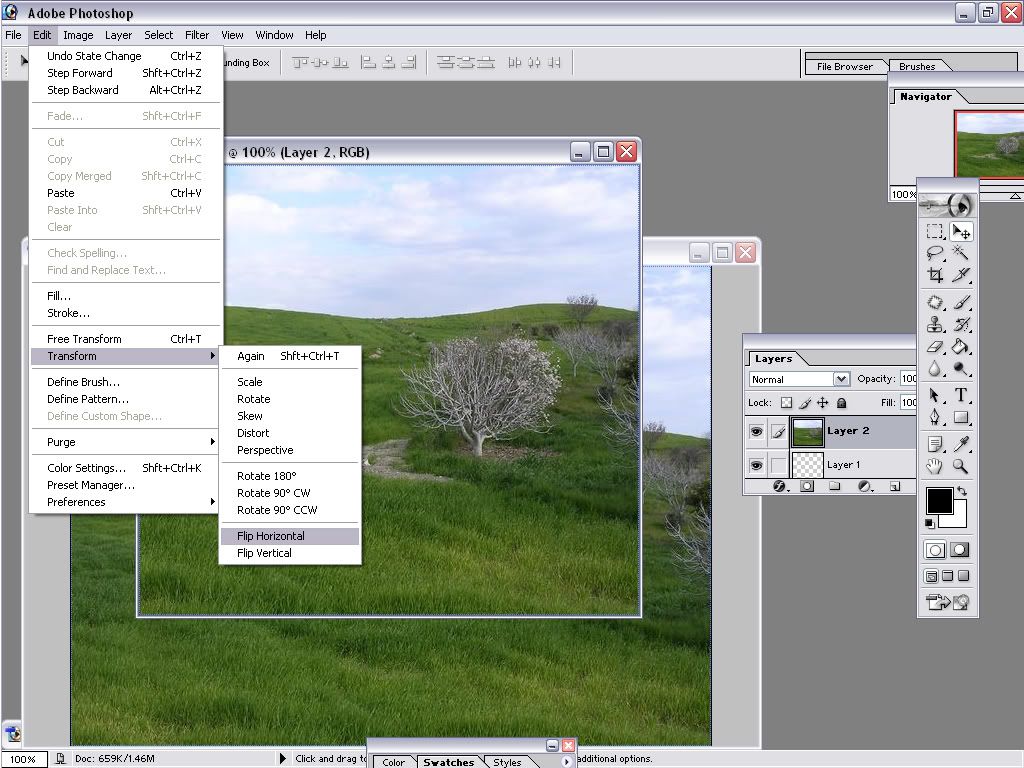
Task: Select the Dodge tool
Action: point(961,369)
